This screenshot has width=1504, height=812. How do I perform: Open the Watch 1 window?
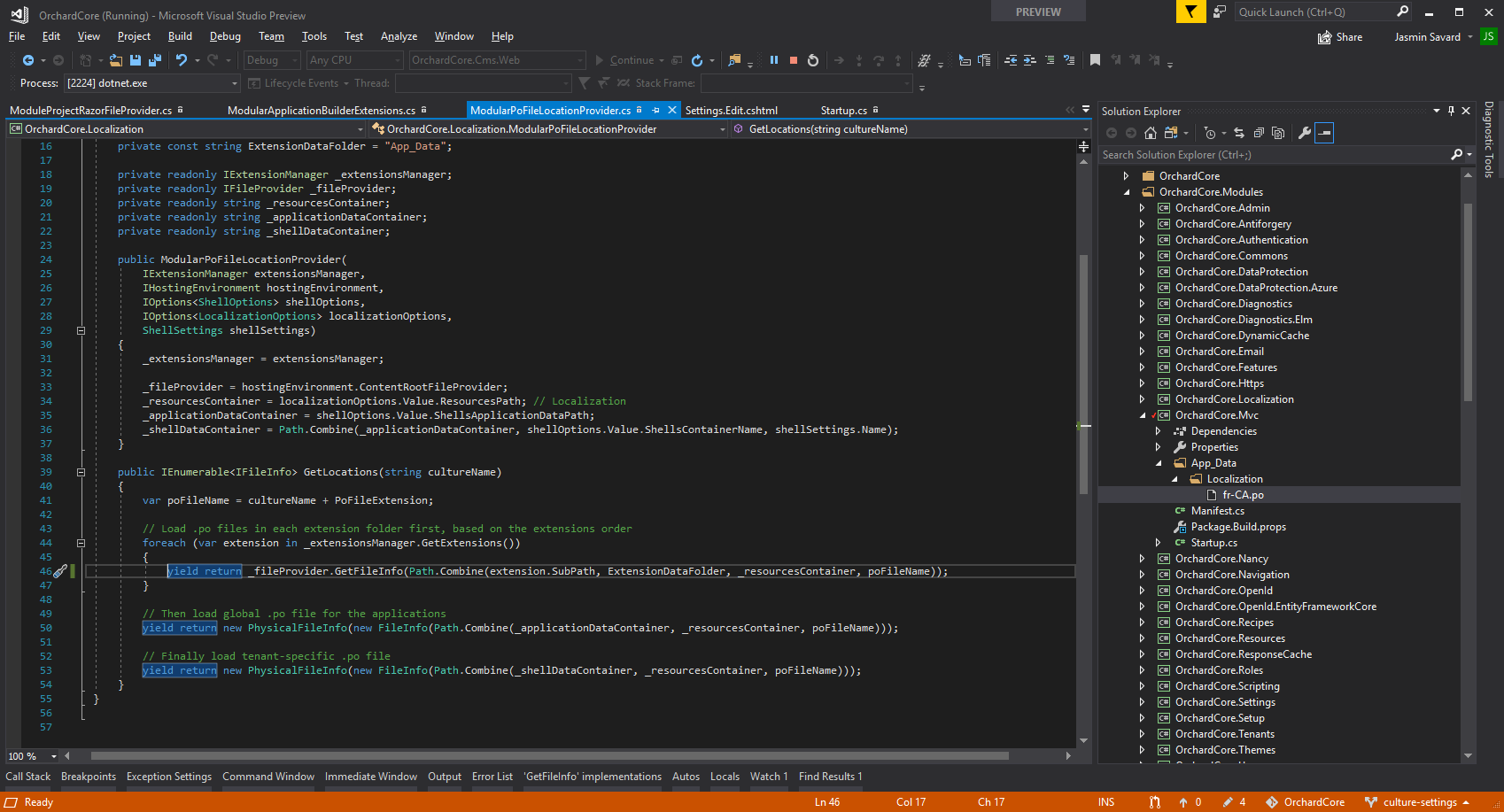pyautogui.click(x=768, y=777)
